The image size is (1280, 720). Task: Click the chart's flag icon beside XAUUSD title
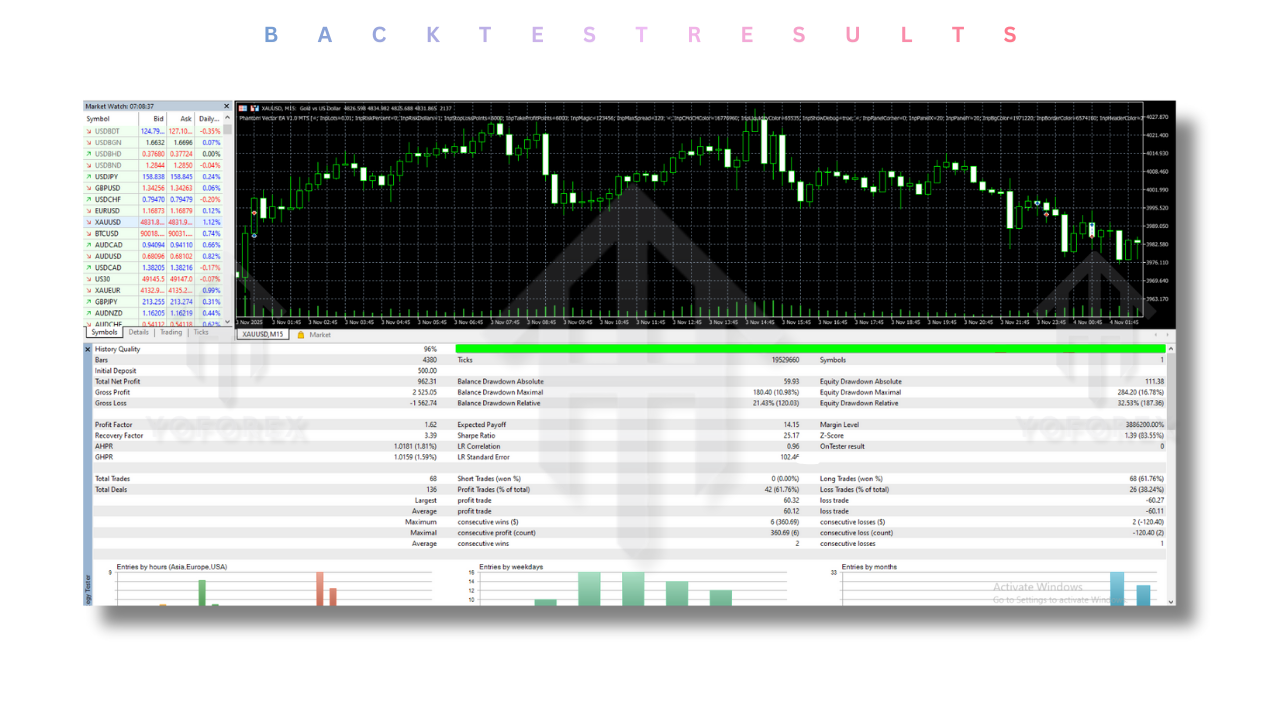pos(254,107)
